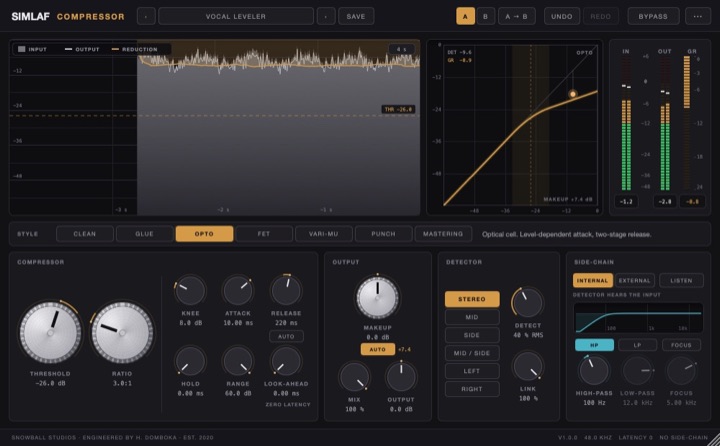
Task: Choose the FET compressor style
Action: coord(264,234)
